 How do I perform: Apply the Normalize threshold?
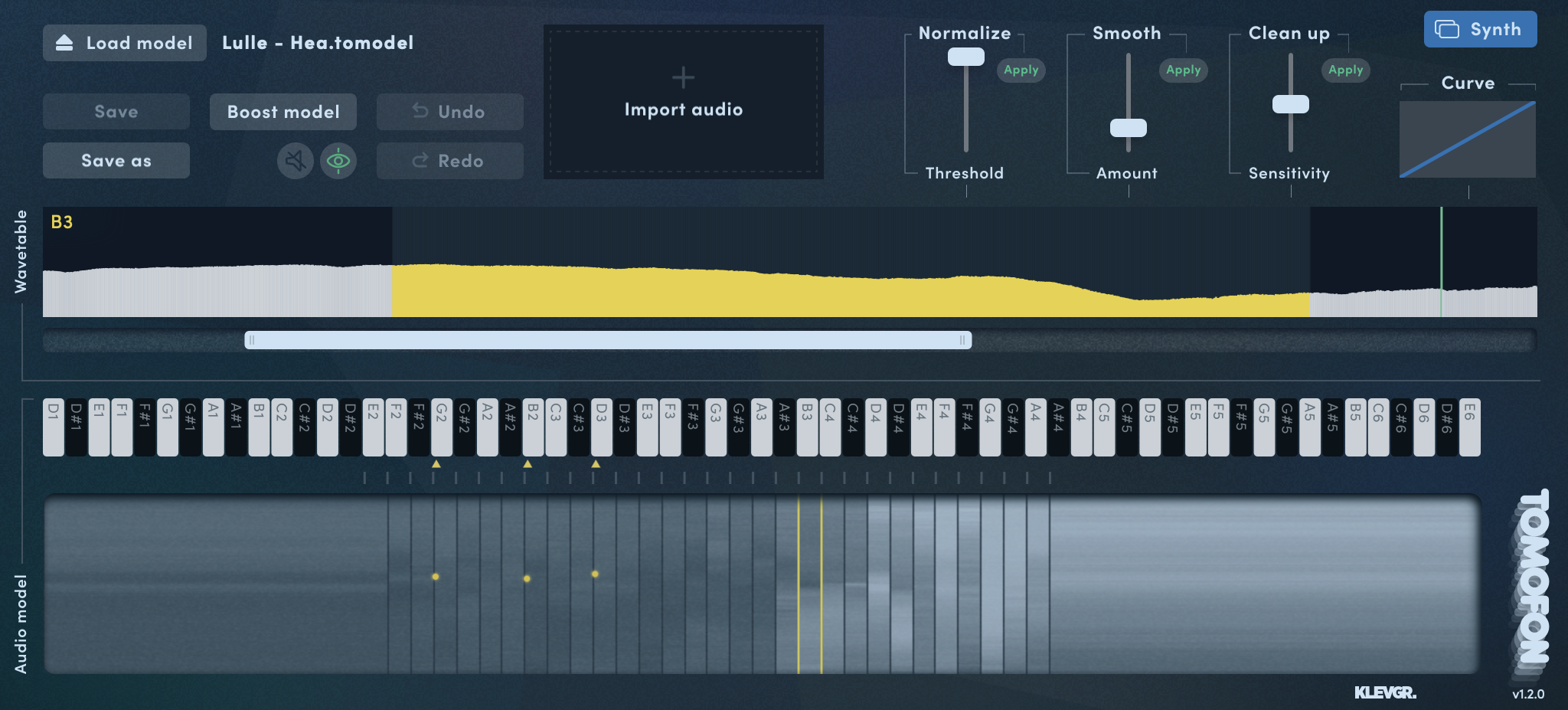[x=1021, y=70]
